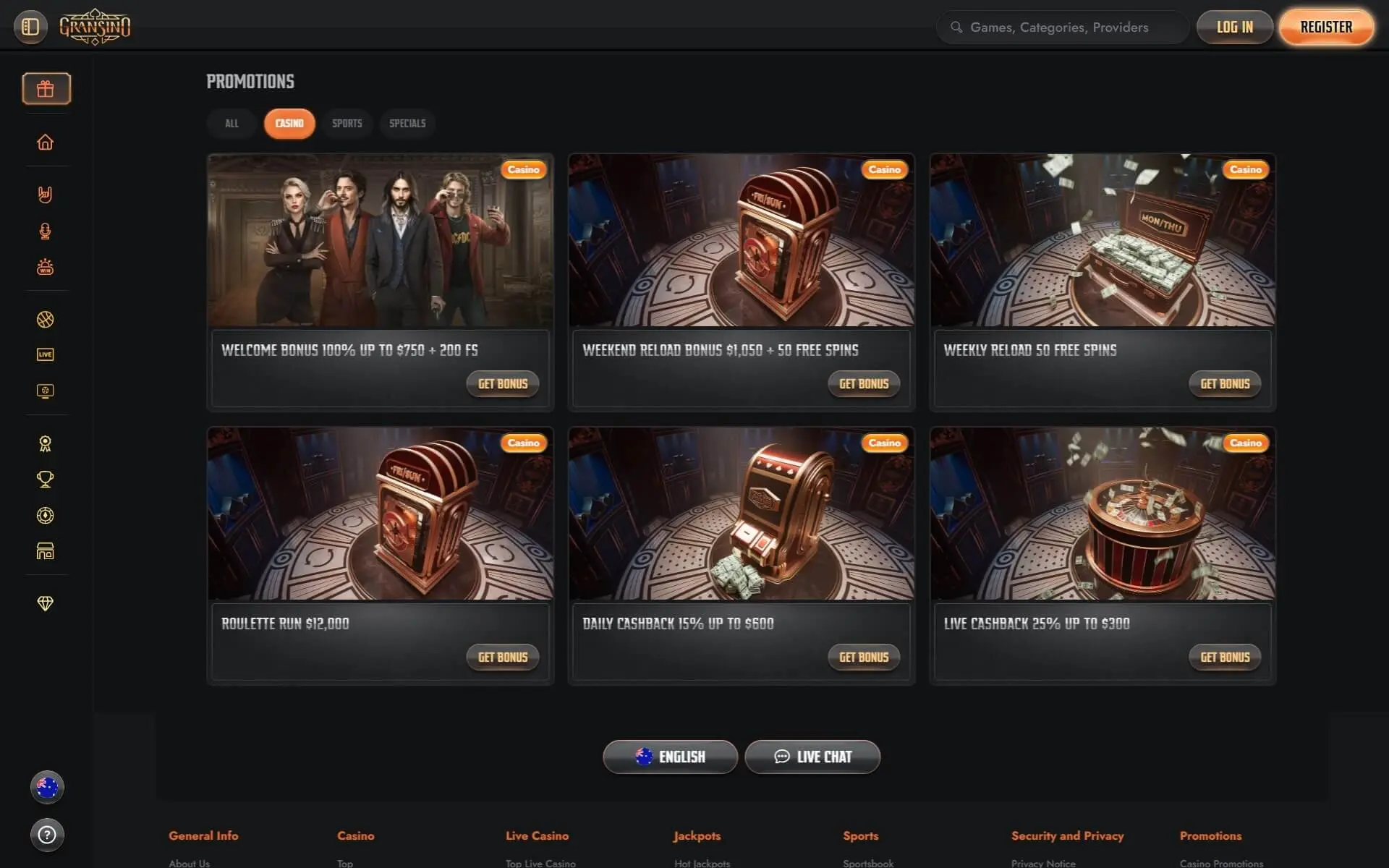This screenshot has width=1389, height=868.
Task: Toggle the sidebar panel button
Action: (30, 27)
